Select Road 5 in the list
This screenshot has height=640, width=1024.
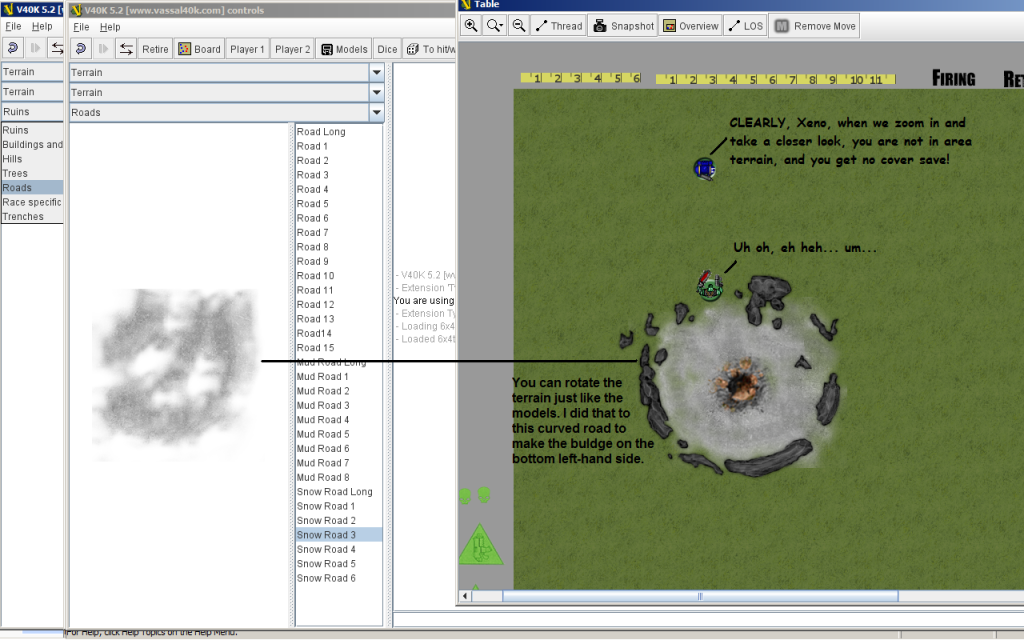338,203
